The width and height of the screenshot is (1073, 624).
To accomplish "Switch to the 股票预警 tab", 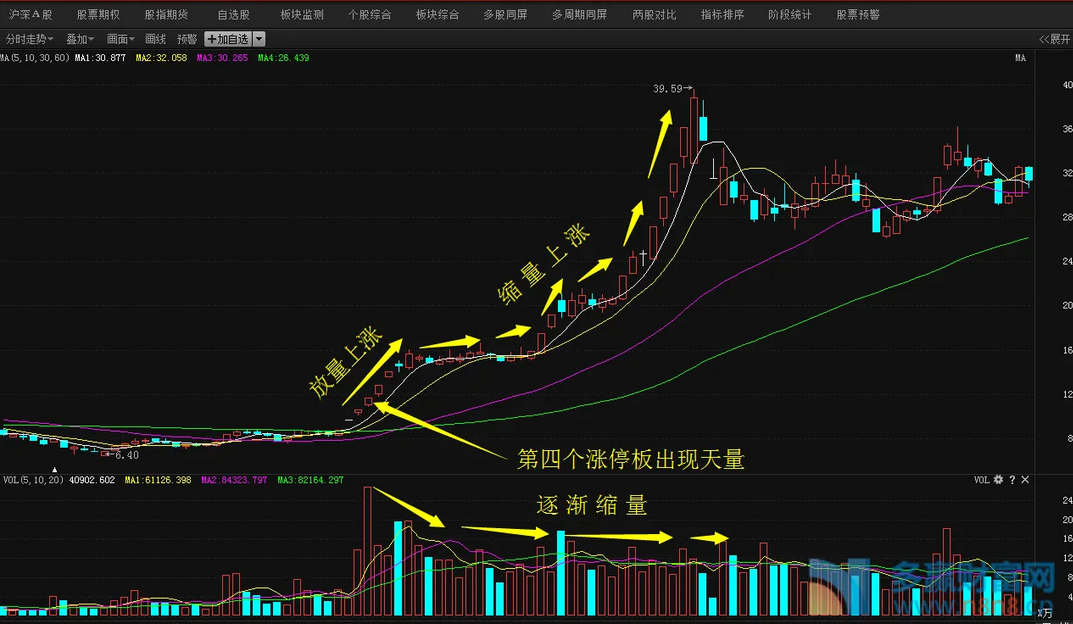I will point(857,14).
